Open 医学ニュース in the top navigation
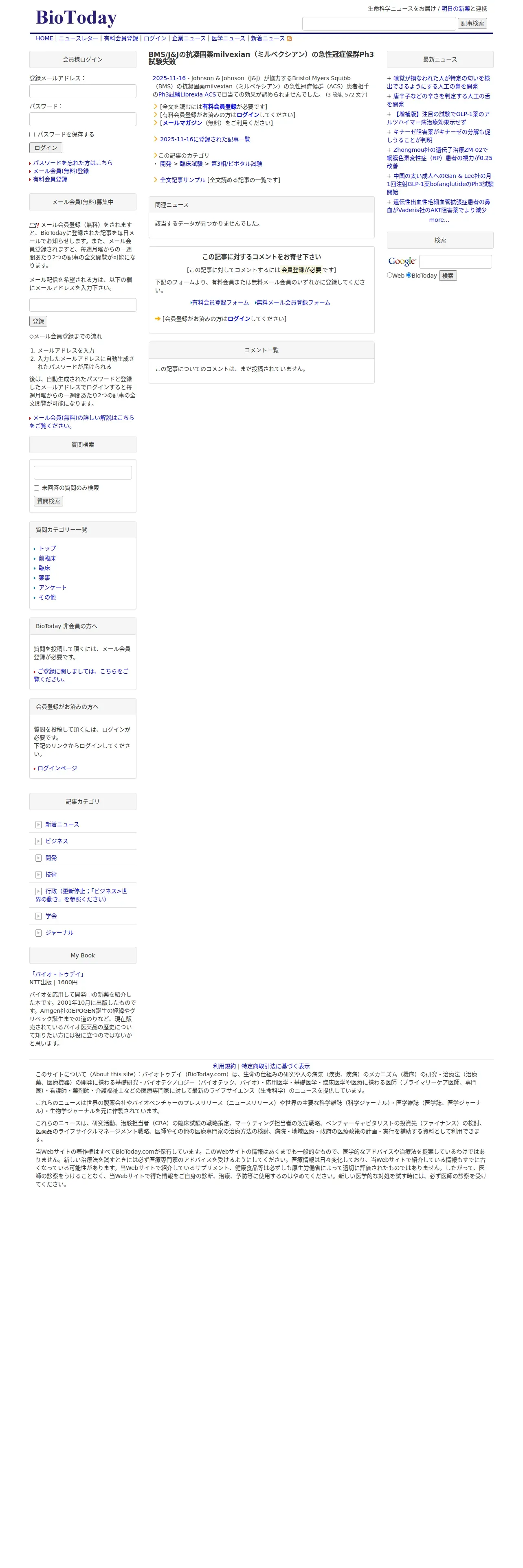 229,38
